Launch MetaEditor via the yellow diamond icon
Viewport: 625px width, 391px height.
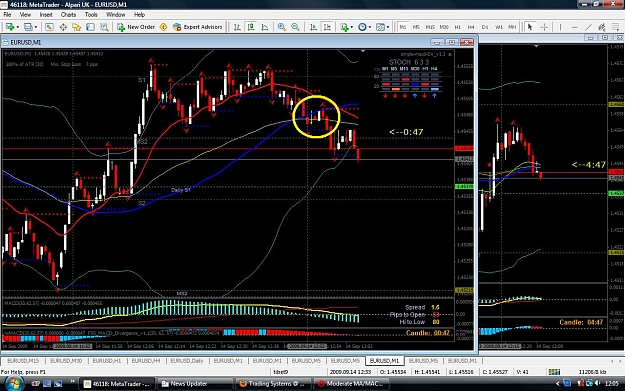(x=163, y=27)
